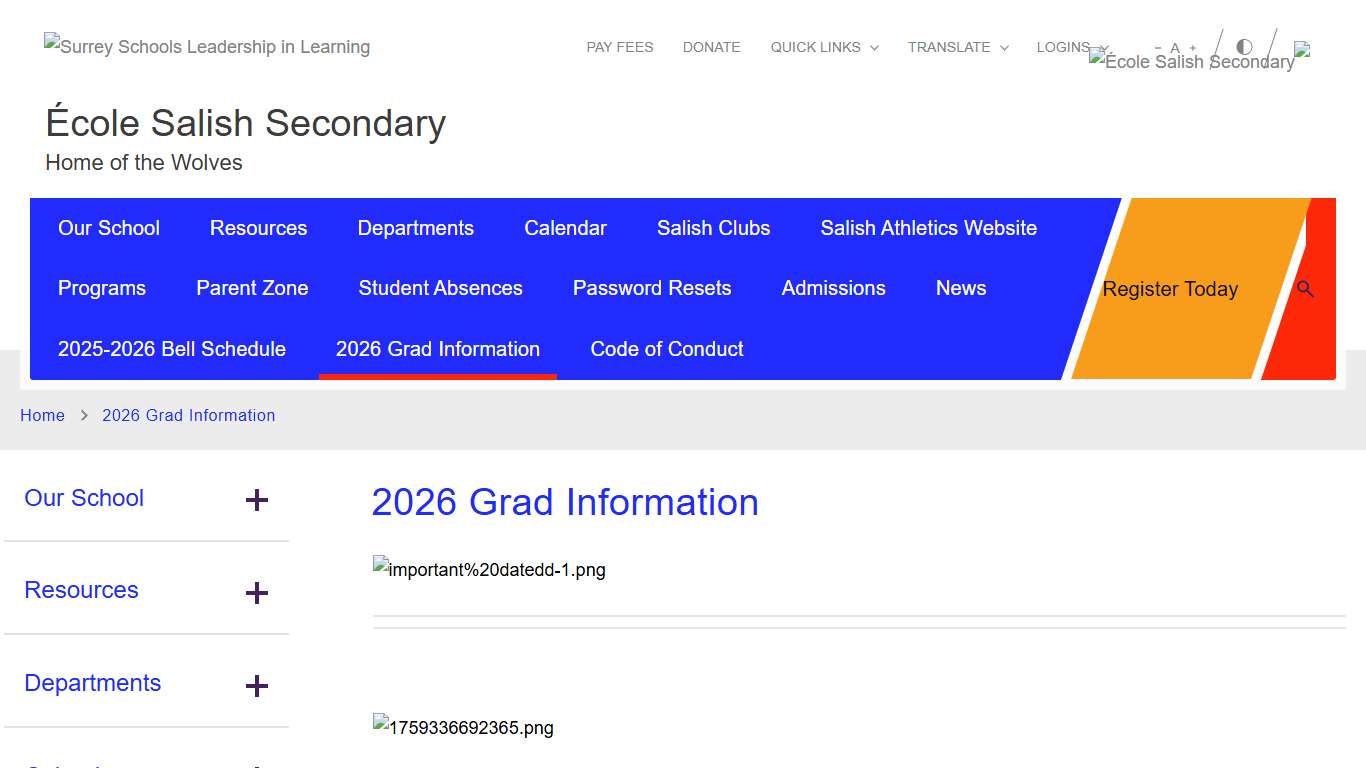Click the Surrey Schools Leadership in Learning logo
Screen dimensions: 1366x768
point(207,46)
